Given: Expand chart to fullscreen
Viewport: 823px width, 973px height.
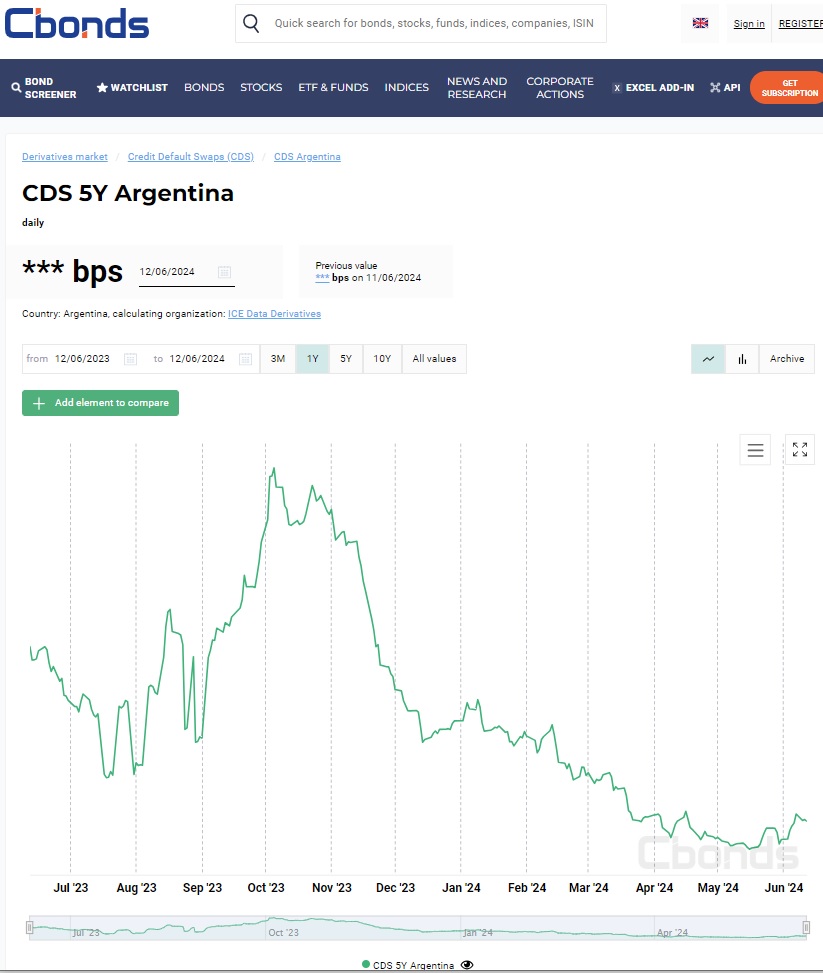Looking at the screenshot, I should pyautogui.click(x=800, y=449).
